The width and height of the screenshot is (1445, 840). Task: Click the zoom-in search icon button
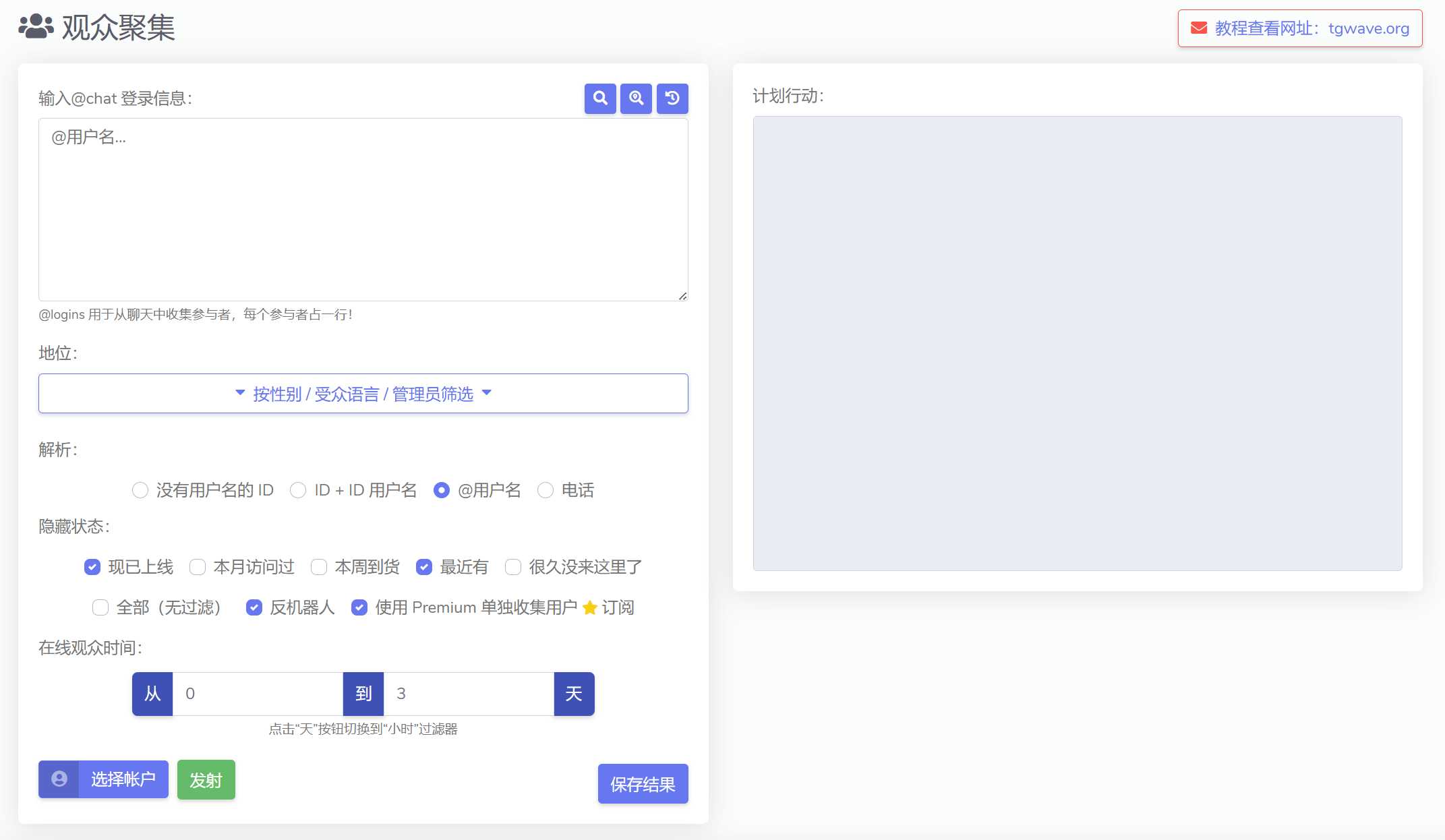click(x=636, y=98)
